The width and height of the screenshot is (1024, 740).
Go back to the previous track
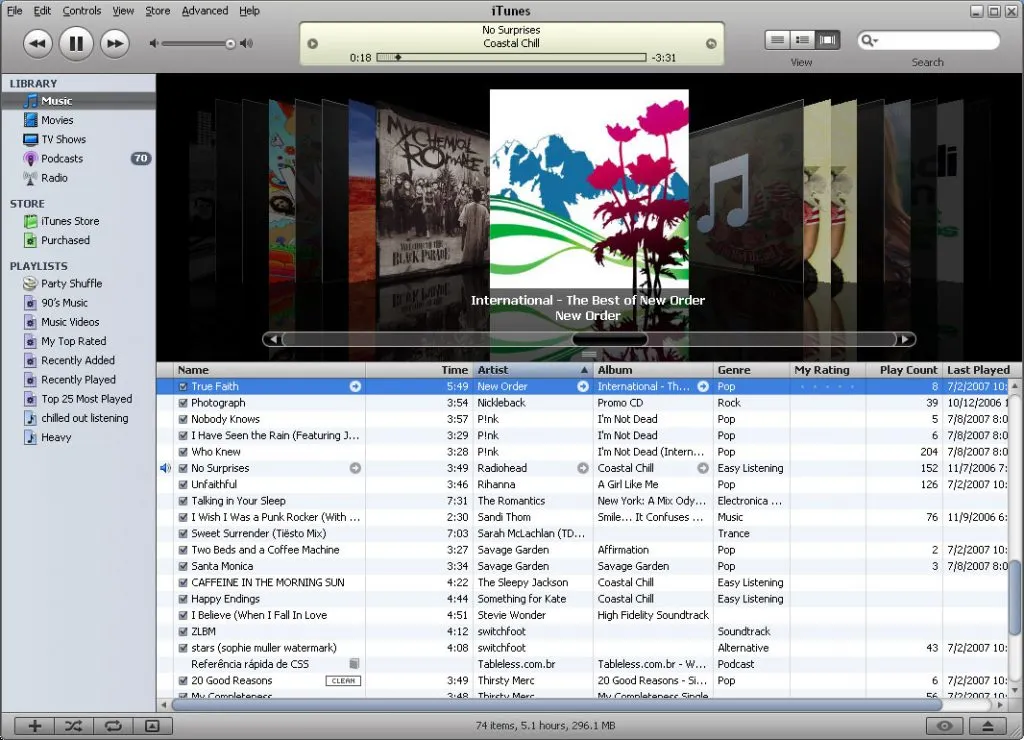click(x=37, y=43)
